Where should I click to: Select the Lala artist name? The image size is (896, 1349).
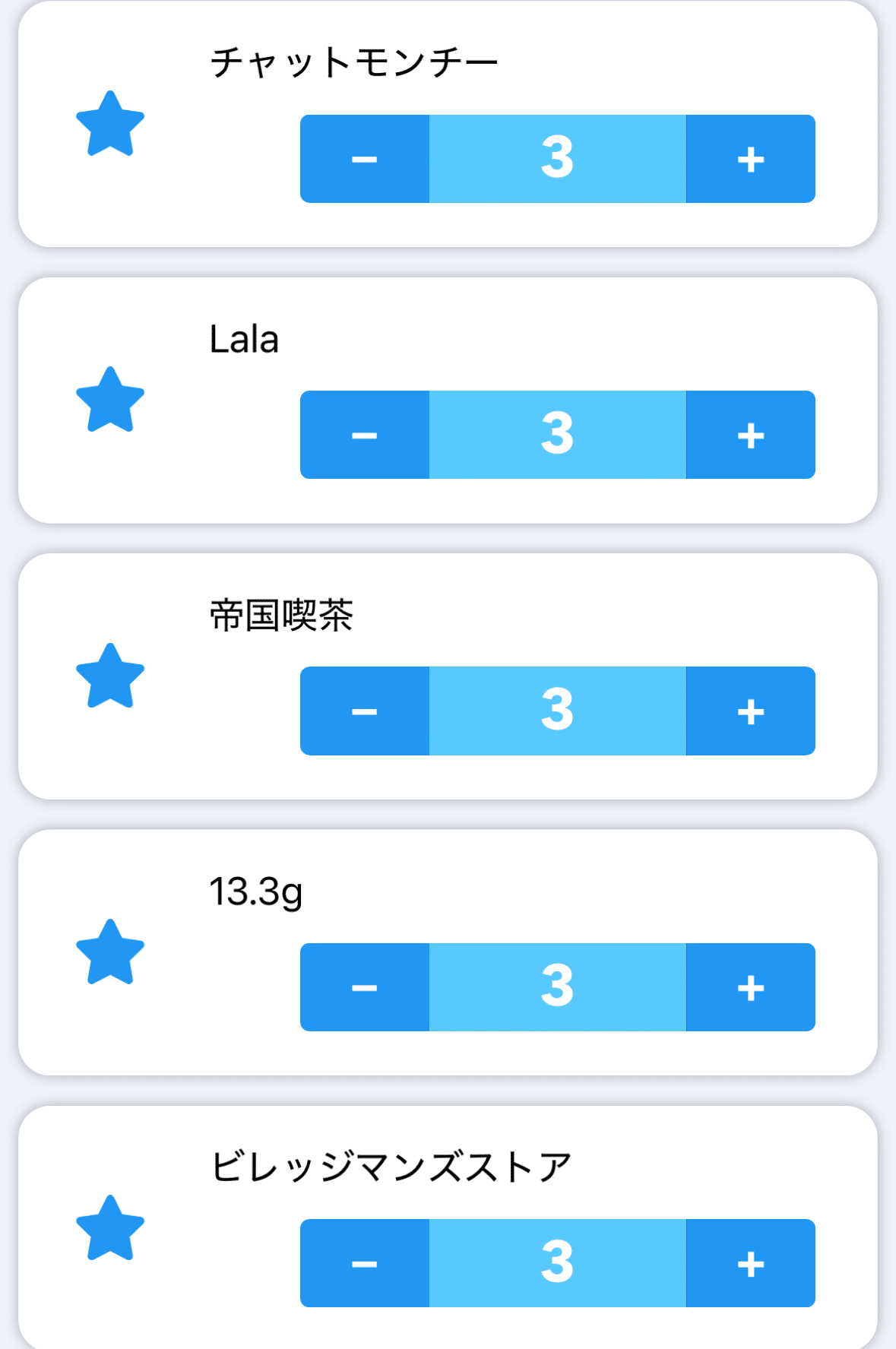[x=244, y=339]
